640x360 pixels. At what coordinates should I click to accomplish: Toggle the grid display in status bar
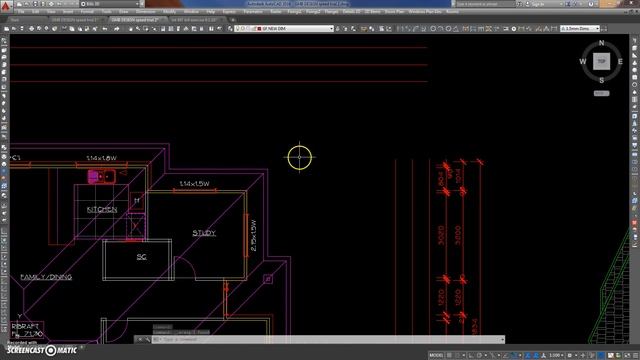(449, 356)
